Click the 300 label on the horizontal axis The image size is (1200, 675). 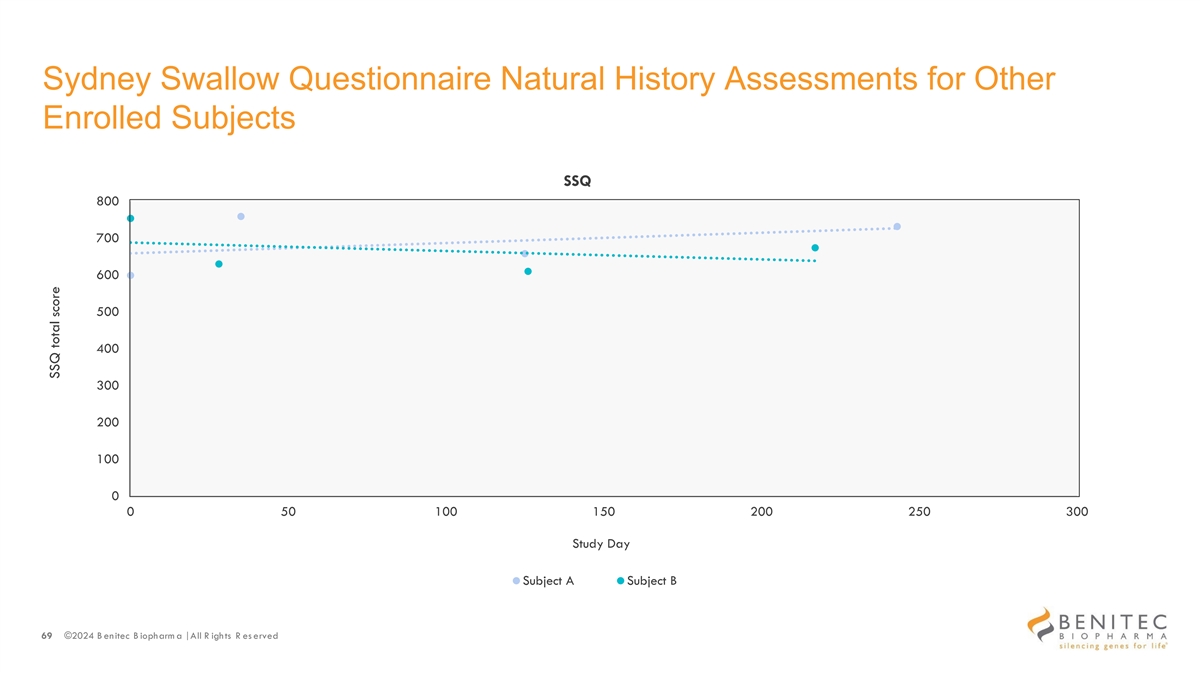1076,512
